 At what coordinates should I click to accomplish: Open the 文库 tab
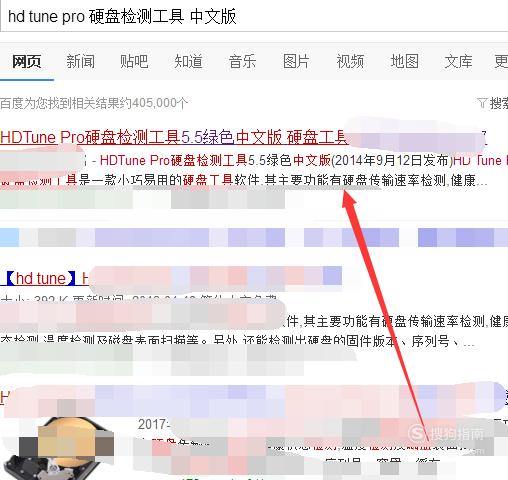point(458,61)
